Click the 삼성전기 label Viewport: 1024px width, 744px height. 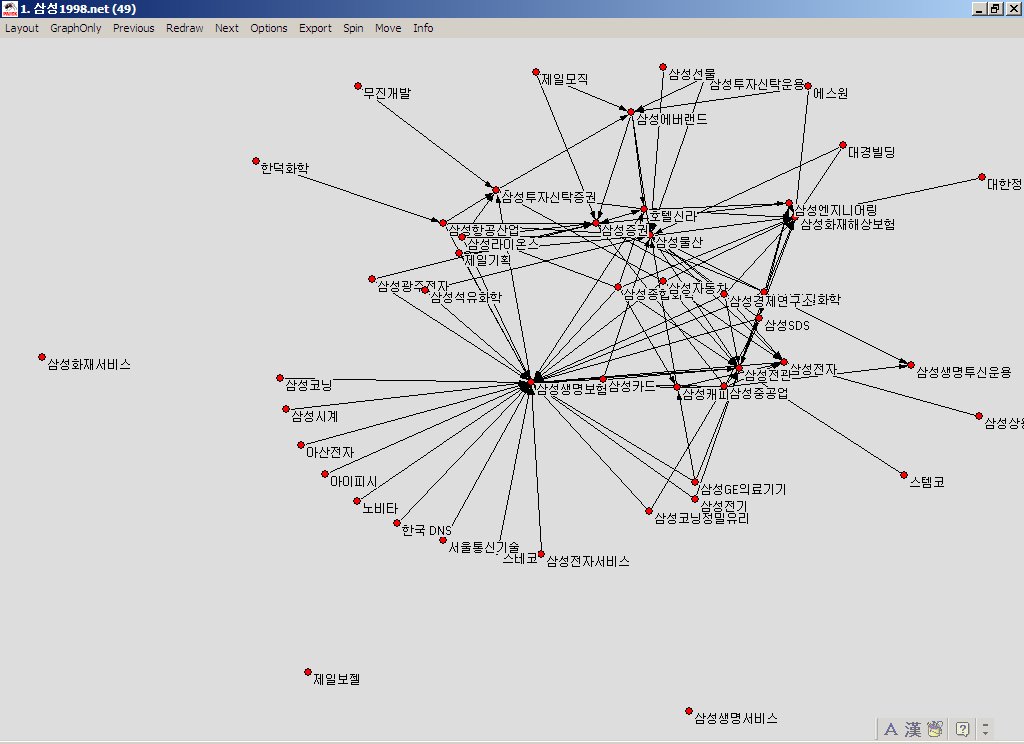click(724, 506)
